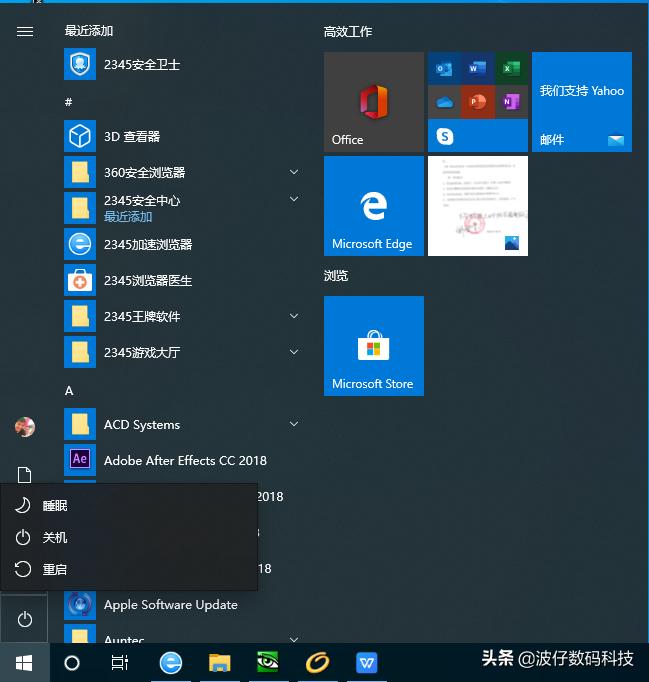Viewport: 649px width, 682px height.
Task: Open the Microsoft Store tile
Action: pos(374,346)
